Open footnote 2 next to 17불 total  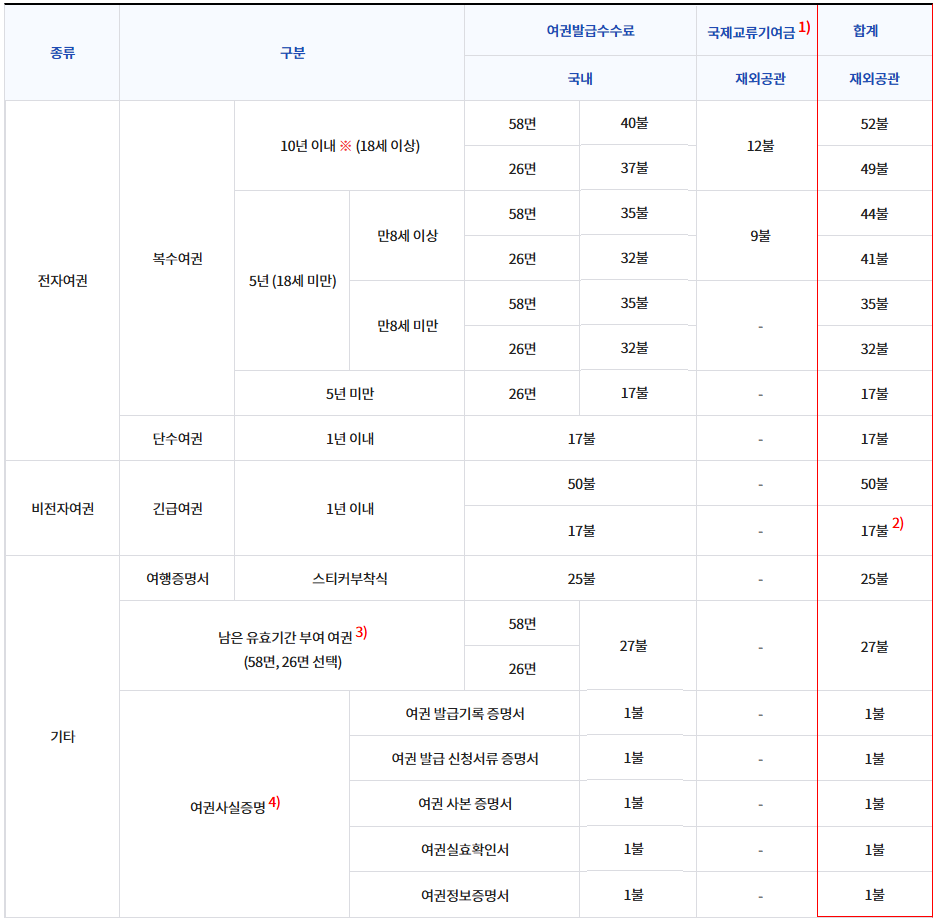coord(898,522)
